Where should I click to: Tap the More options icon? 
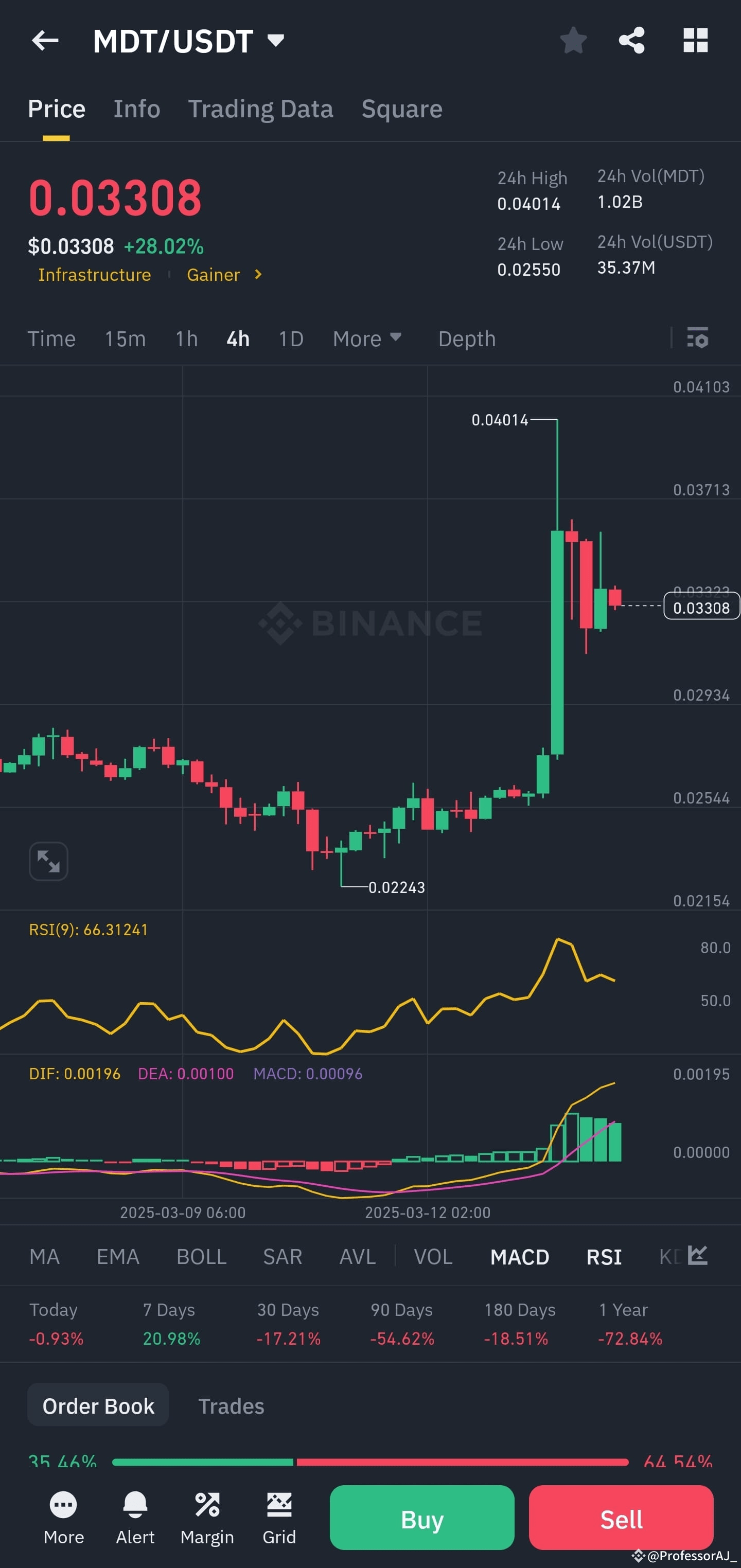click(x=64, y=1519)
